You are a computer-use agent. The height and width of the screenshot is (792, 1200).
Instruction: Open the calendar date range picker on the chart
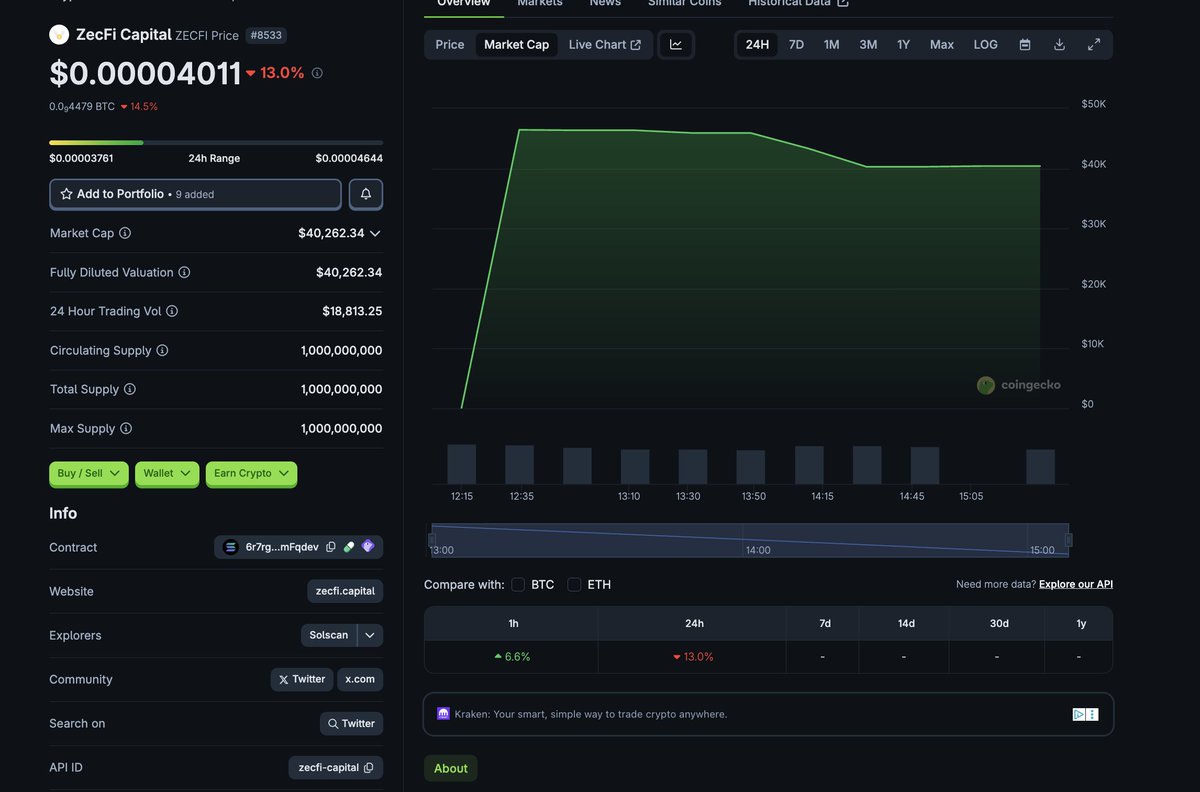[x=1023, y=44]
